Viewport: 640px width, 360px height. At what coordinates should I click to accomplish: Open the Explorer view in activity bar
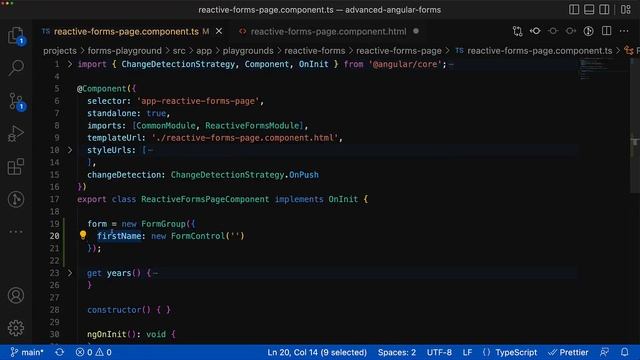click(16, 36)
